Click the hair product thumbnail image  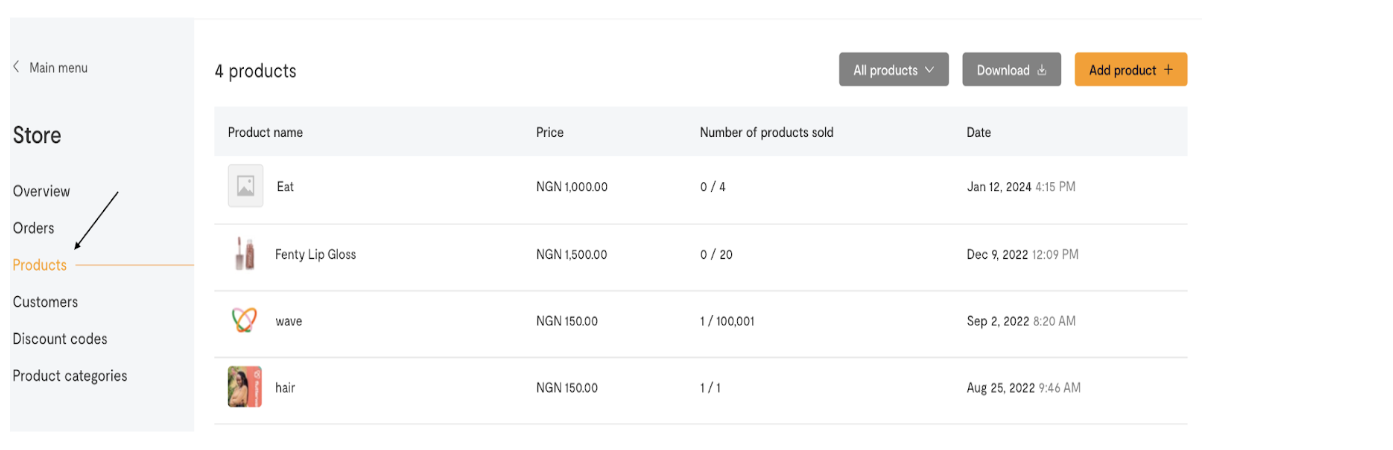point(245,387)
